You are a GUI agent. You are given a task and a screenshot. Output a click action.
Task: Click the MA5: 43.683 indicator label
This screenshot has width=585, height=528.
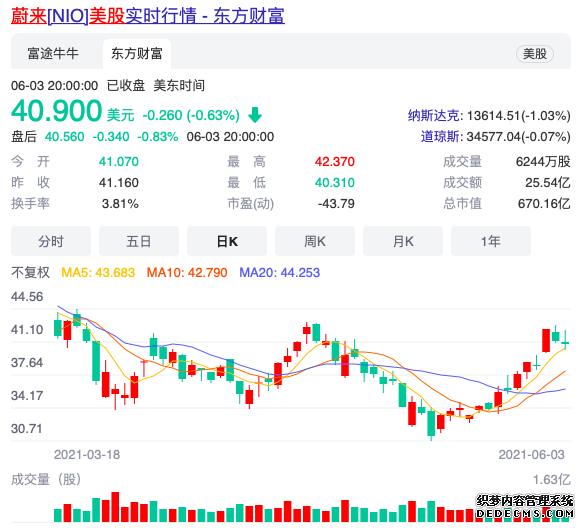(x=98, y=272)
